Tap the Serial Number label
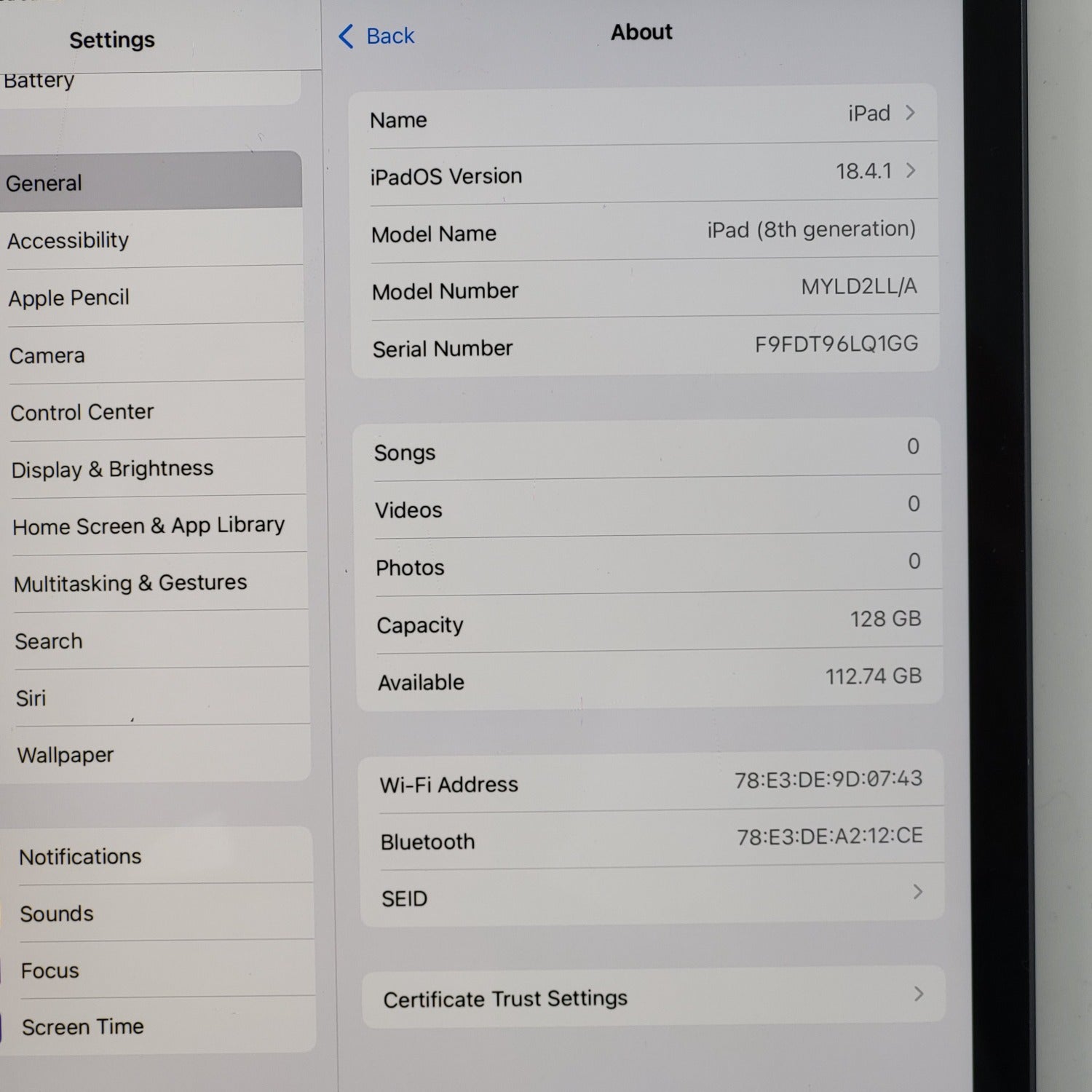This screenshot has height=1092, width=1092. 443,349
